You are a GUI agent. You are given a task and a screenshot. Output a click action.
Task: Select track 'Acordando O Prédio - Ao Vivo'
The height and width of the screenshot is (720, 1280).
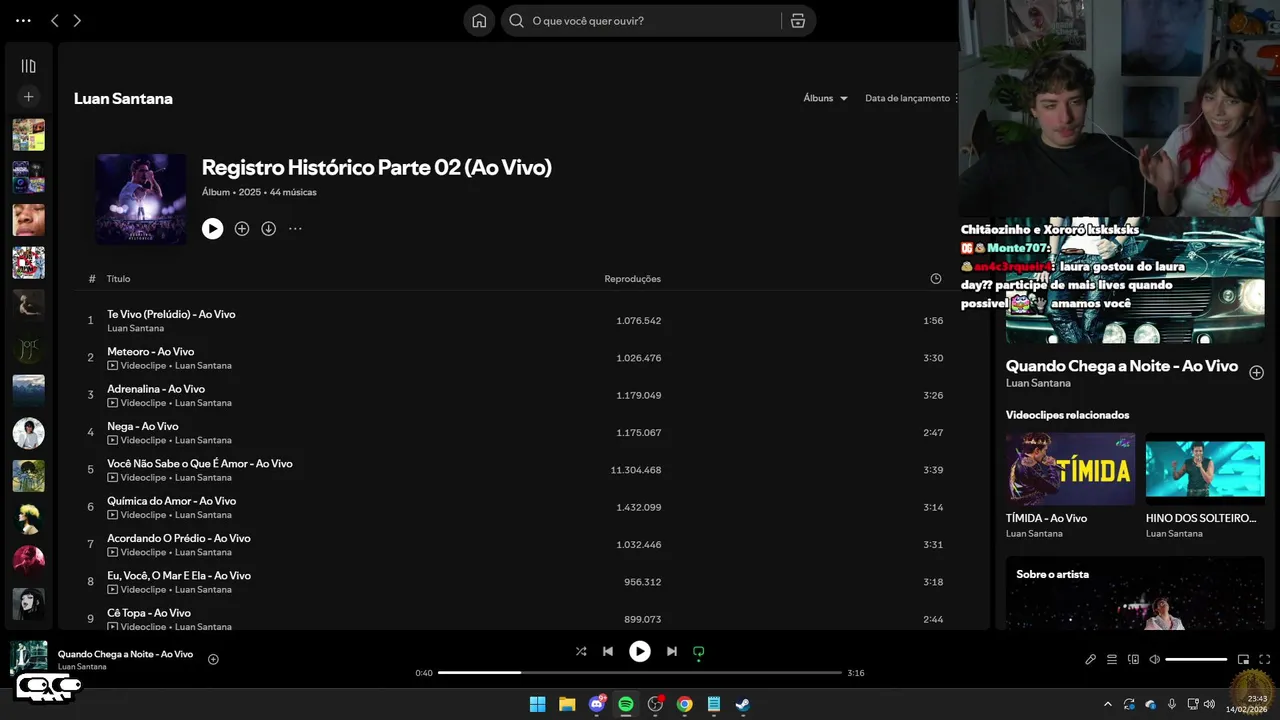point(179,538)
